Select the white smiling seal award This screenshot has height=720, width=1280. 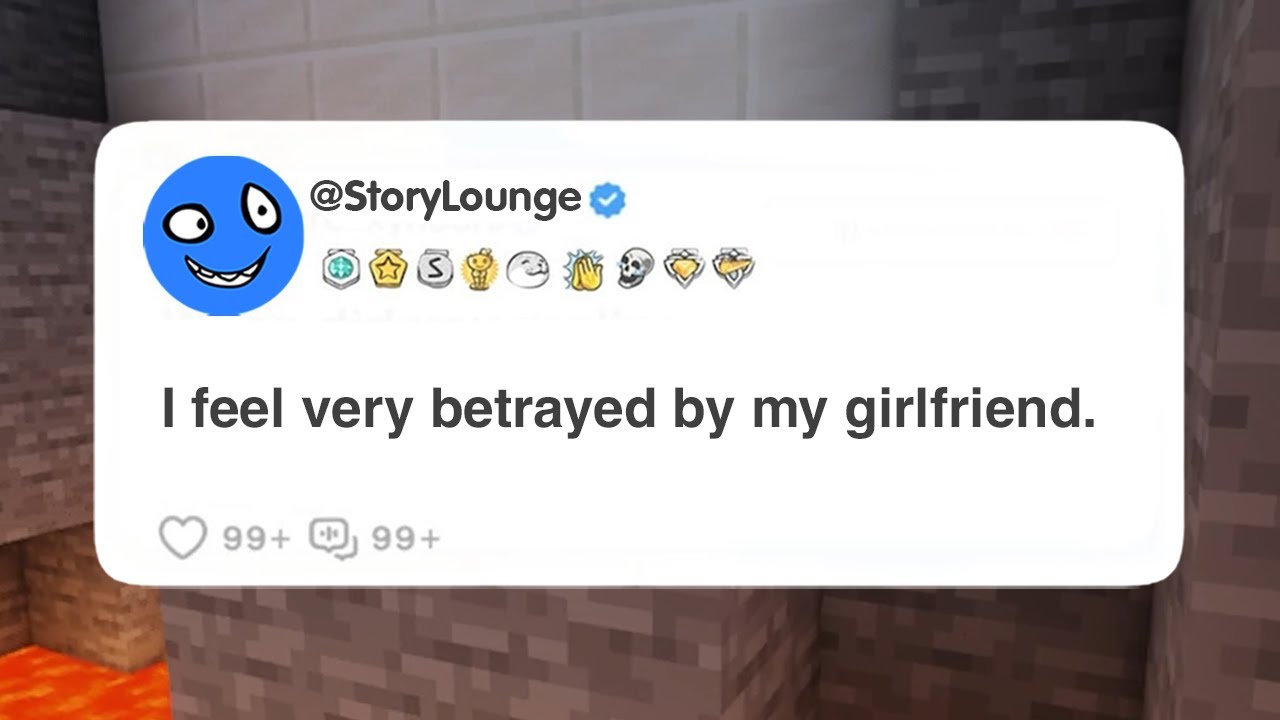coord(528,269)
